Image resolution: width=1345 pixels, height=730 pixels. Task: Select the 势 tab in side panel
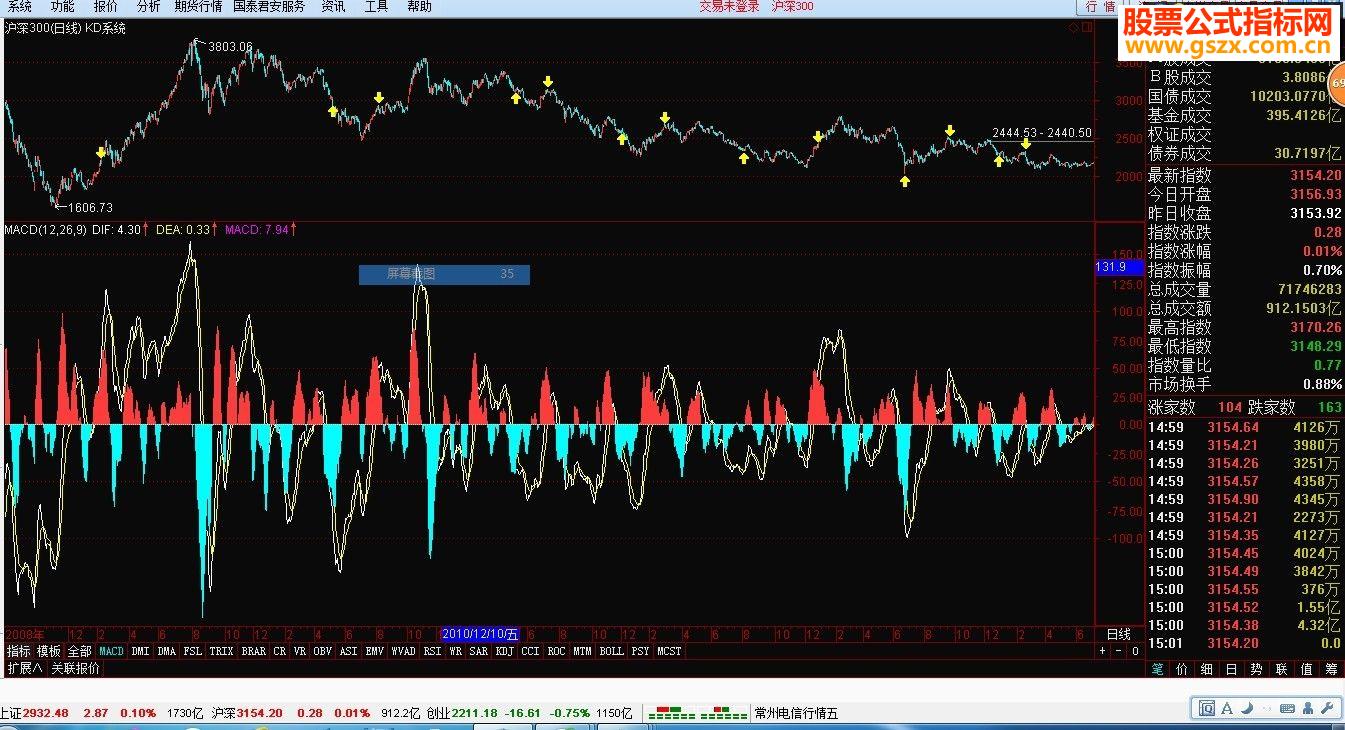tap(1256, 669)
